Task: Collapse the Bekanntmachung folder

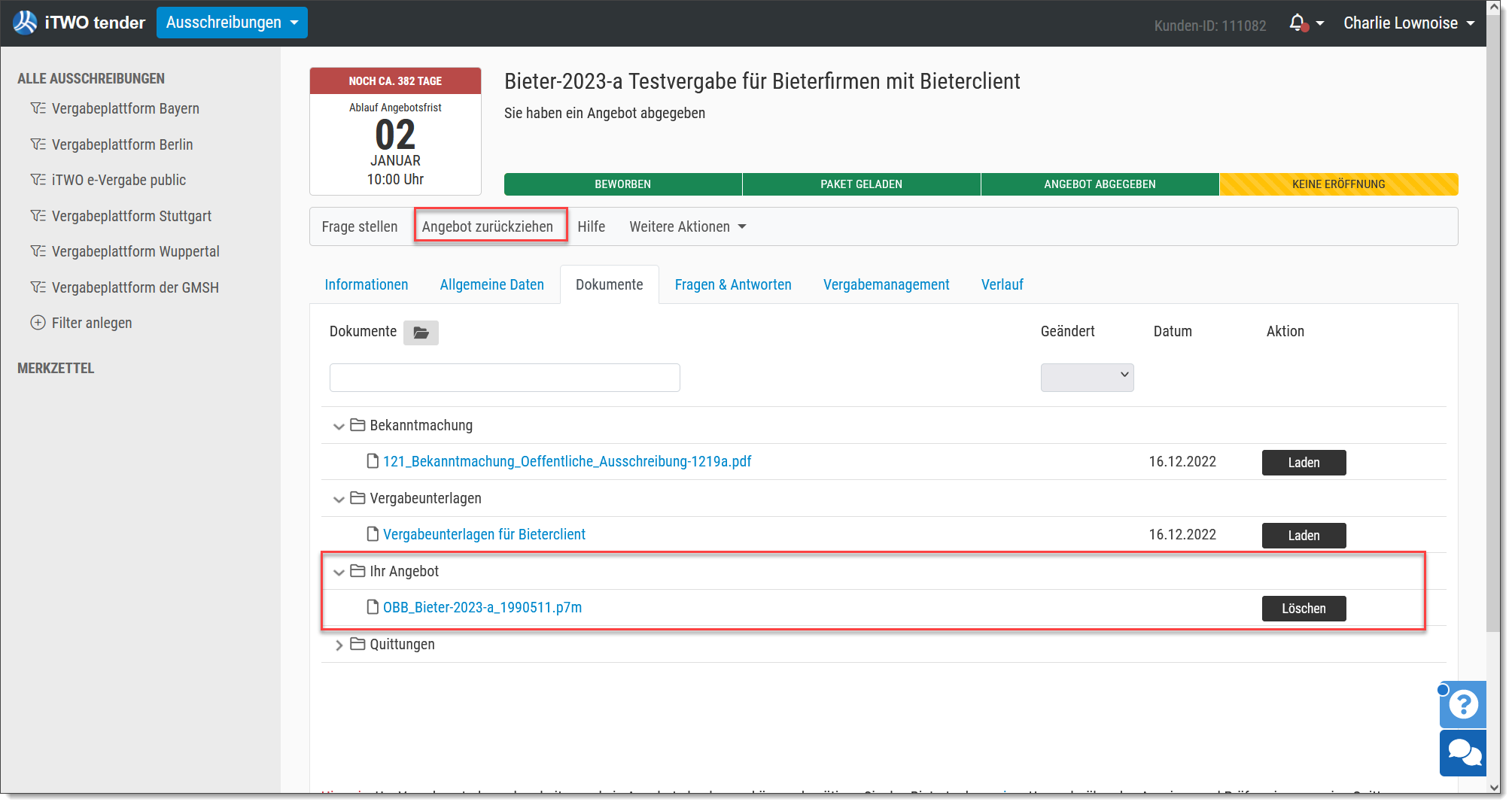Action: pos(339,426)
